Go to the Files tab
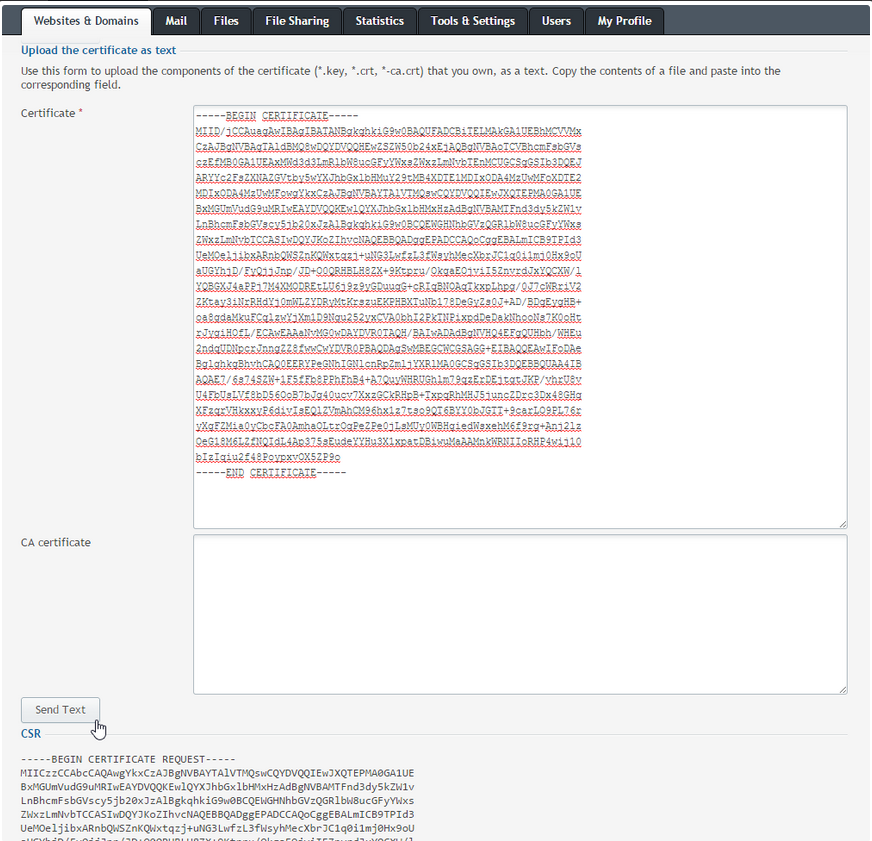The width and height of the screenshot is (872, 841). (226, 21)
